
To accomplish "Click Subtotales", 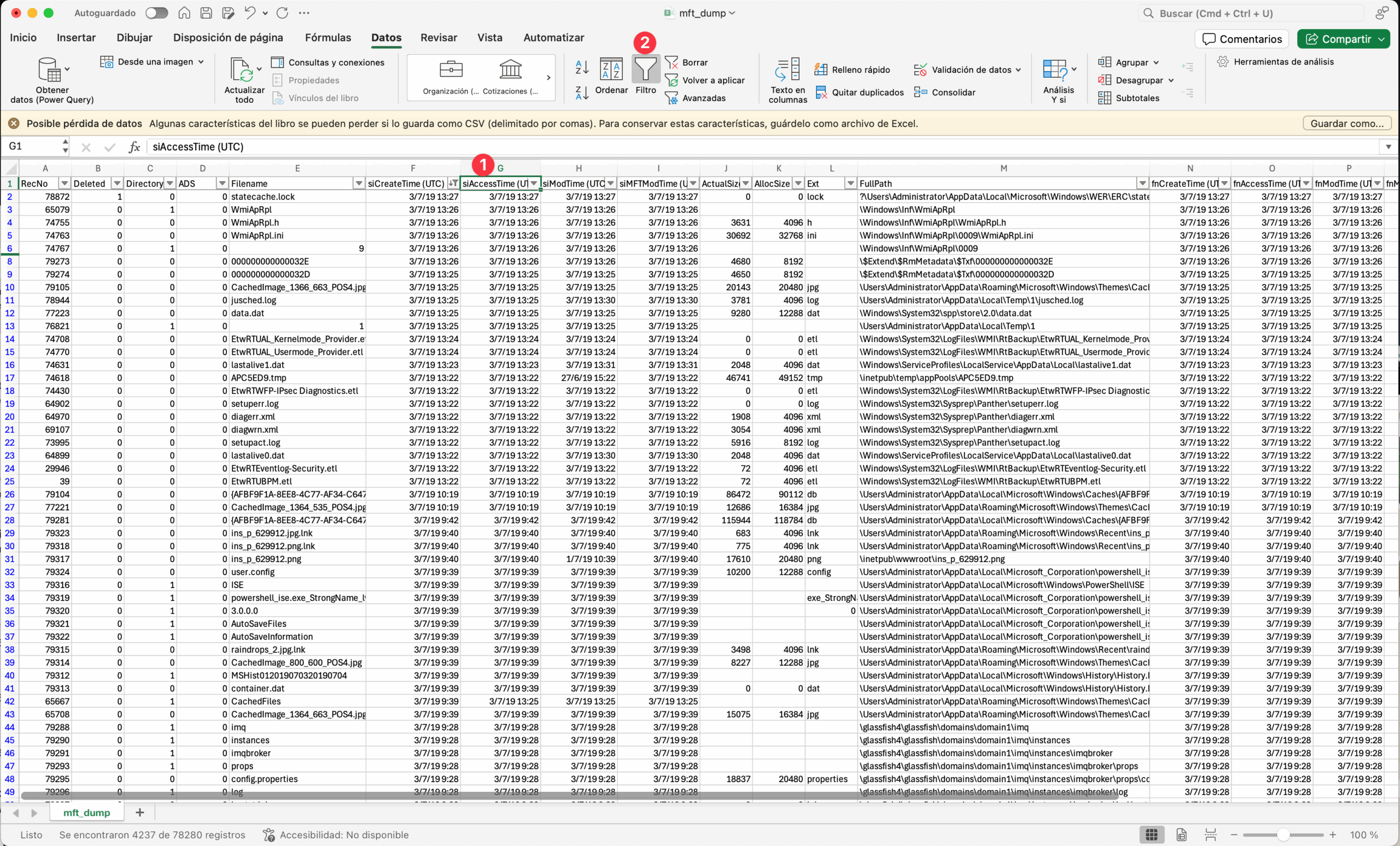I will point(1128,98).
